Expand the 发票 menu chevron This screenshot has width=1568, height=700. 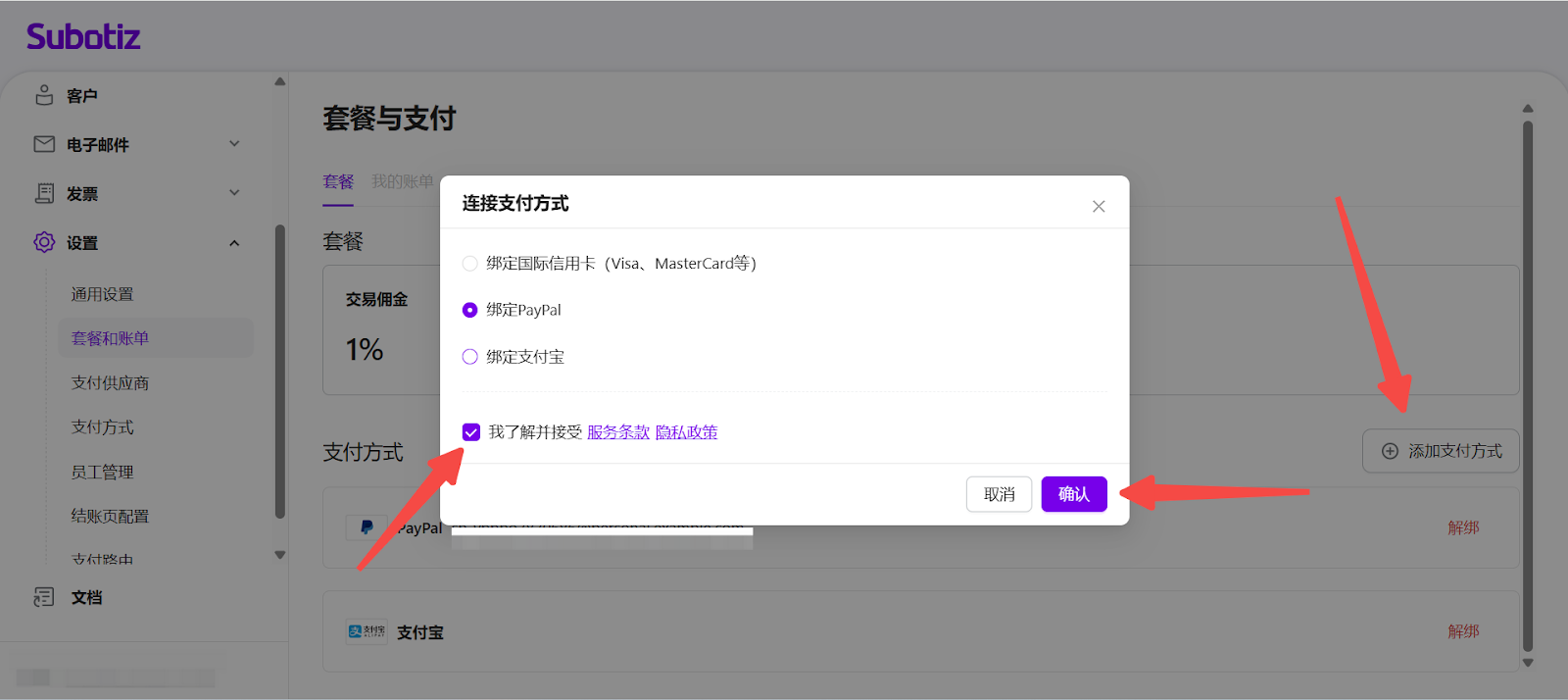point(234,193)
